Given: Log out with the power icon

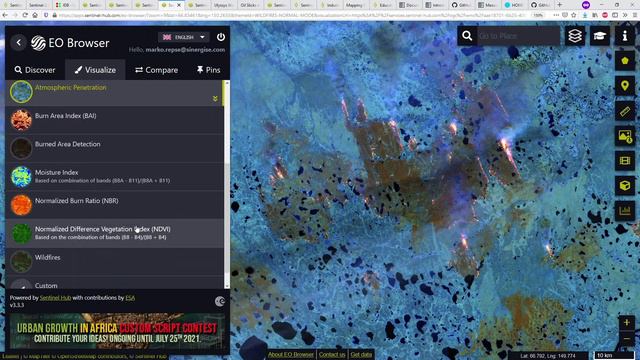Looking at the screenshot, I should pos(221,37).
